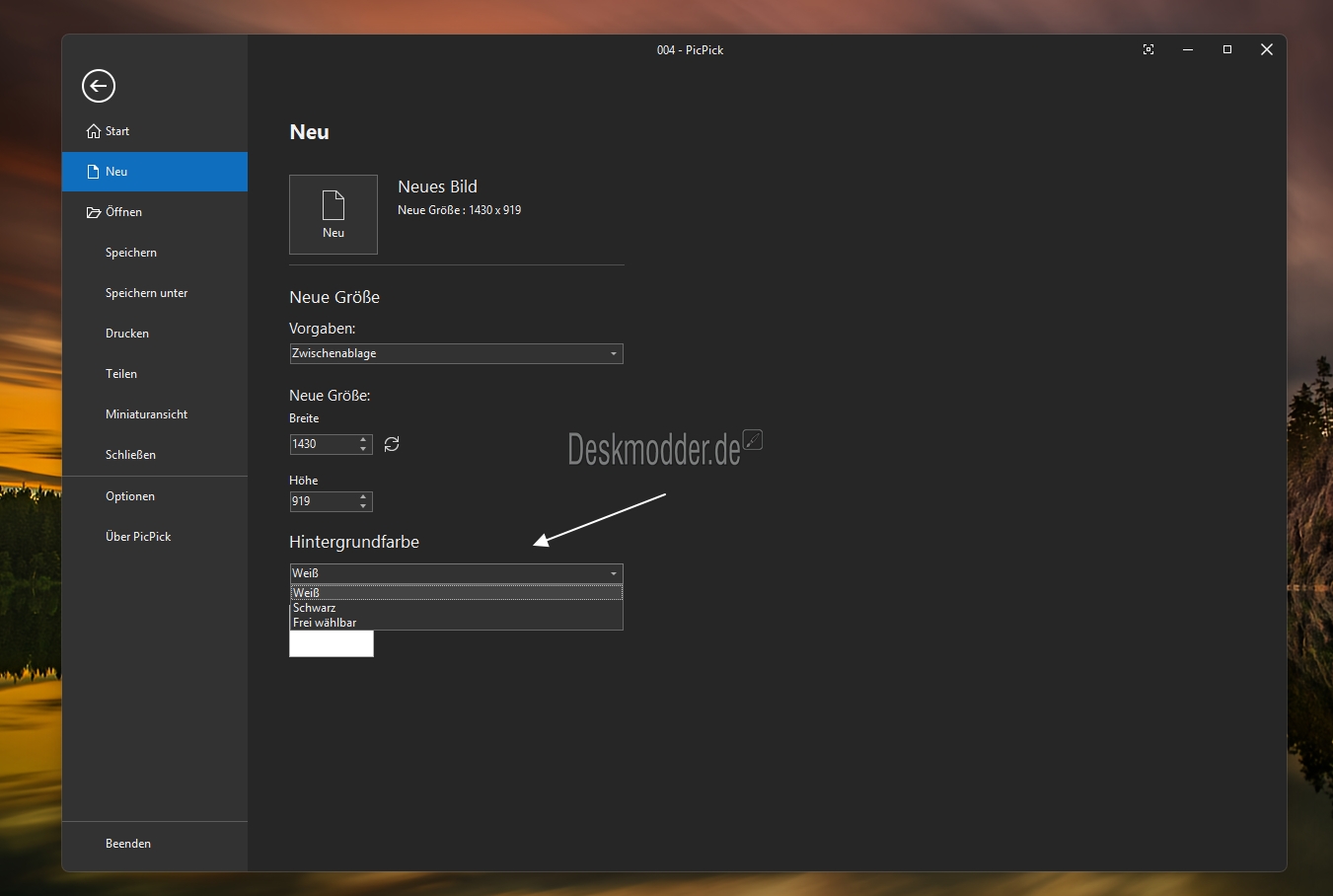
Task: Go back with the circled arrow icon
Action: click(x=99, y=86)
